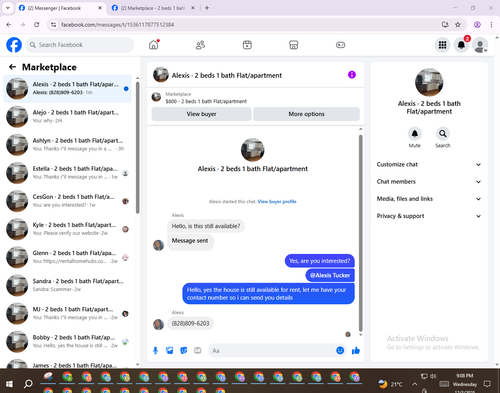
Task: Open the emoji picker in message box
Action: click(x=340, y=350)
